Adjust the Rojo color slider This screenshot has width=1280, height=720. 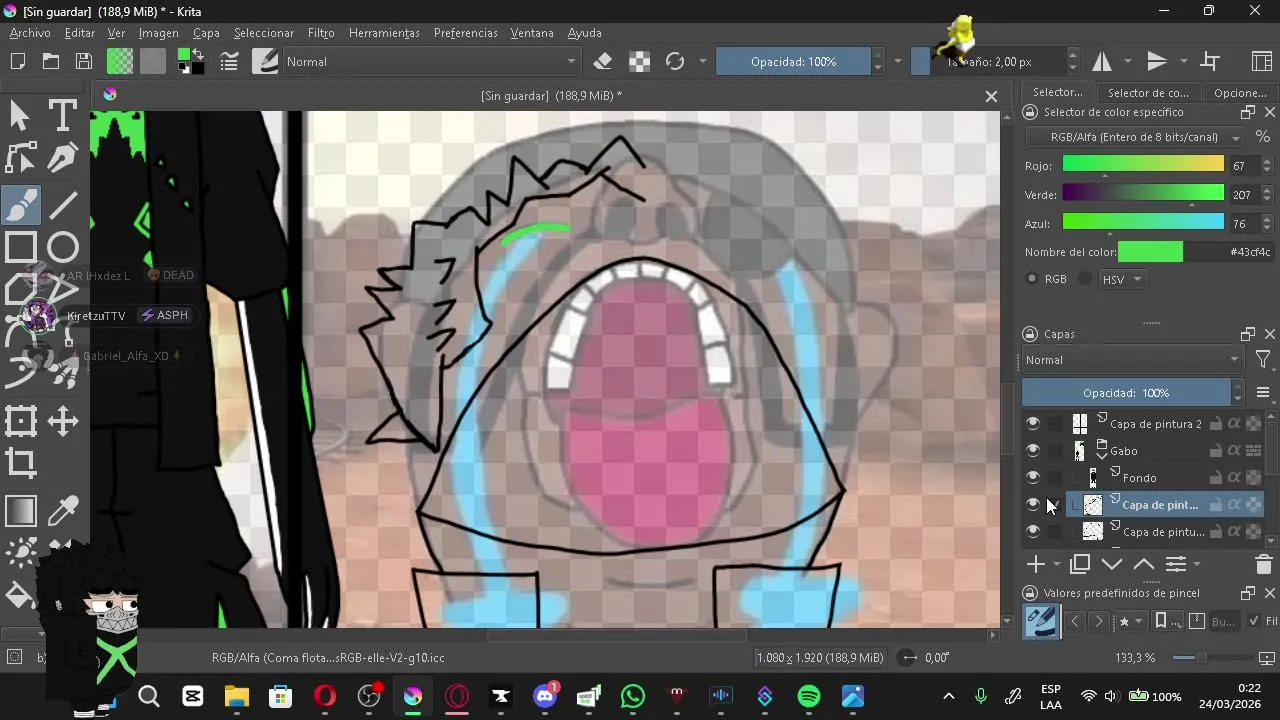pos(1143,165)
